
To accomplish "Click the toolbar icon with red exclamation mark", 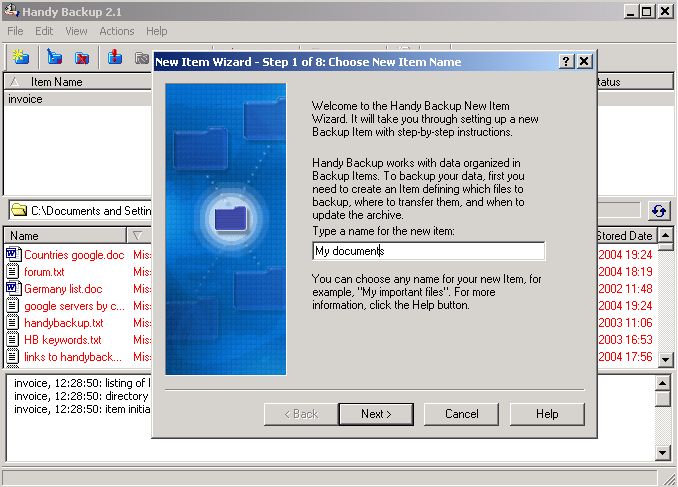I will pyautogui.click(x=115, y=57).
